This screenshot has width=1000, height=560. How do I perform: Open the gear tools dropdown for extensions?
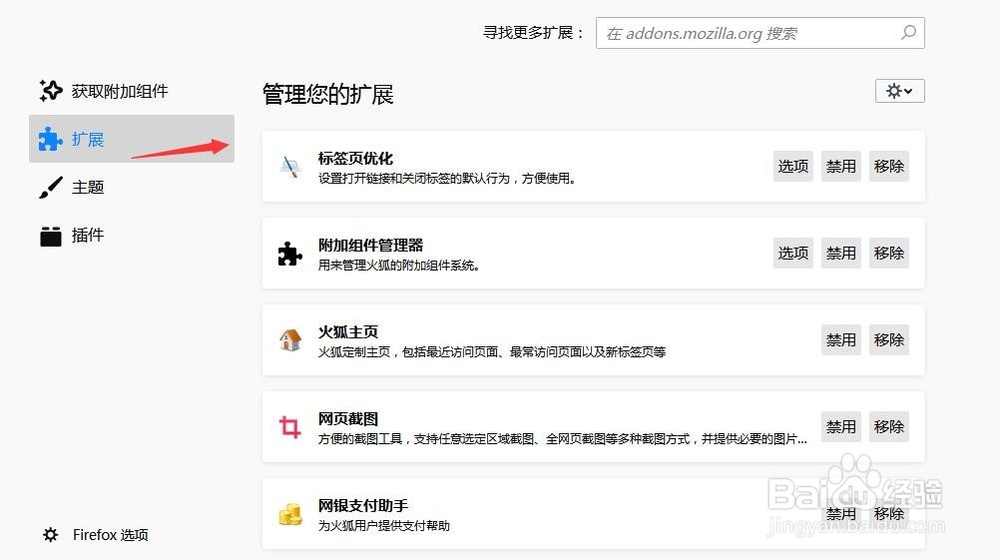pos(899,91)
